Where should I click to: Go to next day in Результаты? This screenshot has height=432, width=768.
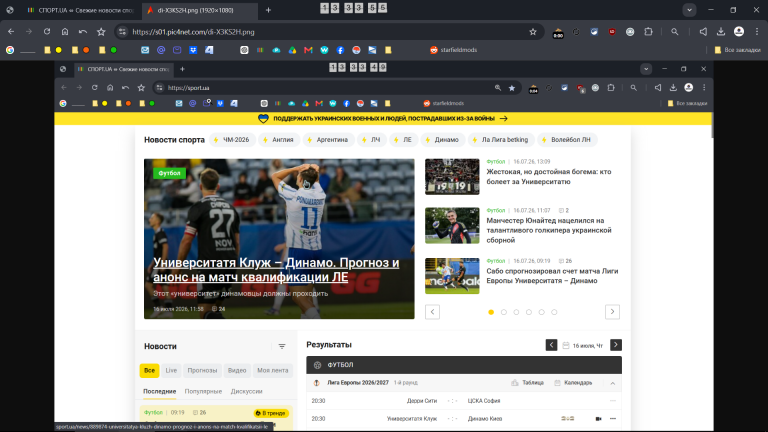[x=616, y=345]
